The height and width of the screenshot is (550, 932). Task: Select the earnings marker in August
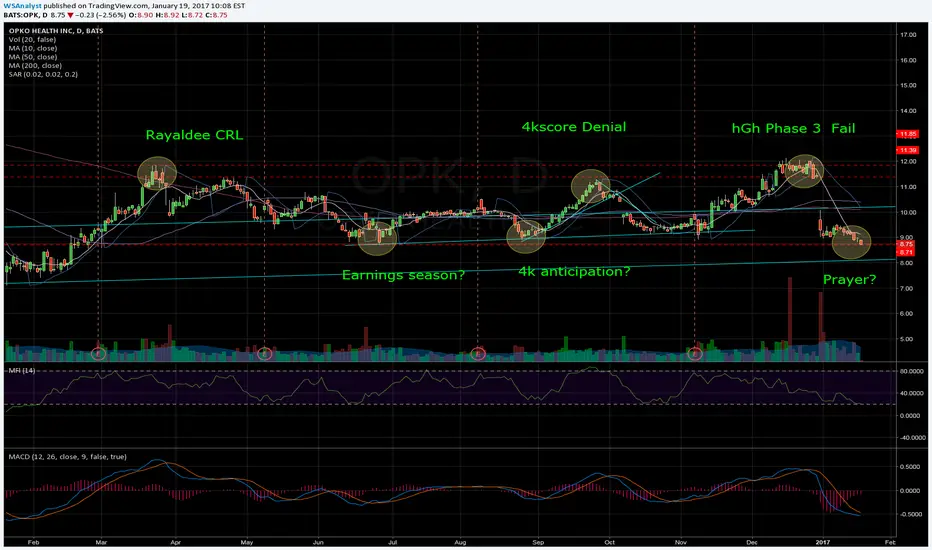click(478, 354)
